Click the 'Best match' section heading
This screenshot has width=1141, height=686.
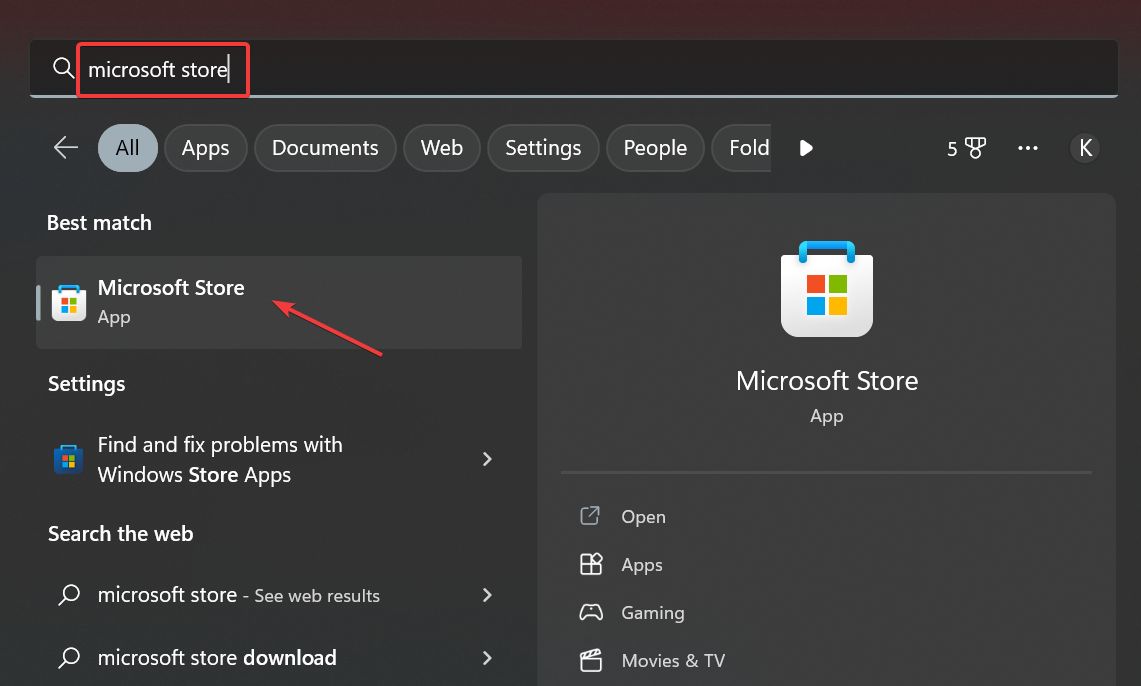[x=99, y=223]
